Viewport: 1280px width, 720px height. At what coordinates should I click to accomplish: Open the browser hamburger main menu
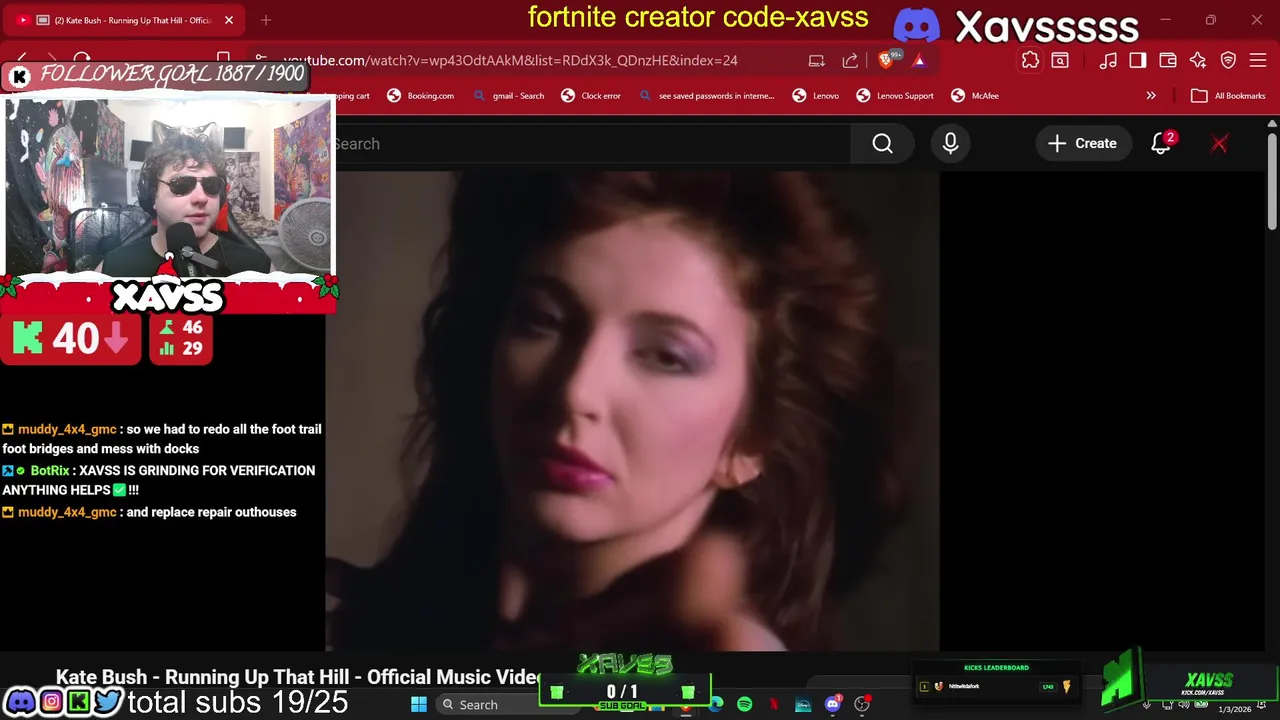(x=1258, y=61)
